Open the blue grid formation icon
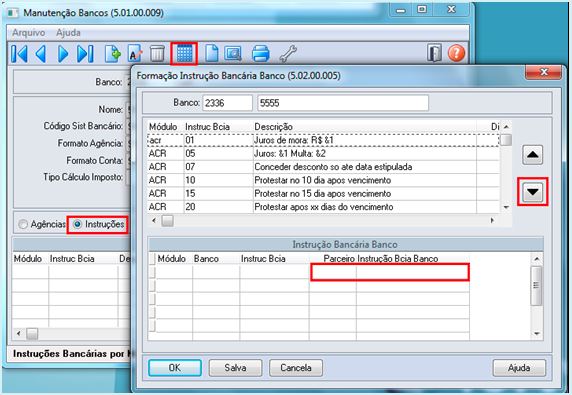Screen dimensions: 572x395 pyautogui.click(x=184, y=54)
